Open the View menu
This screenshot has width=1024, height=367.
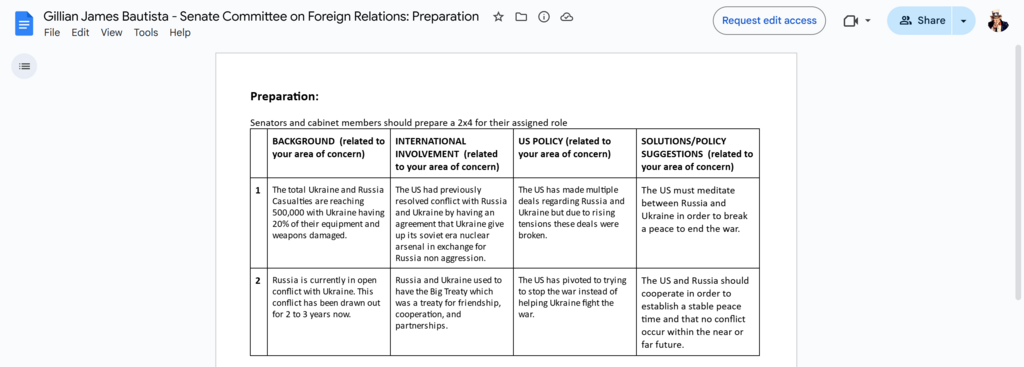111,33
